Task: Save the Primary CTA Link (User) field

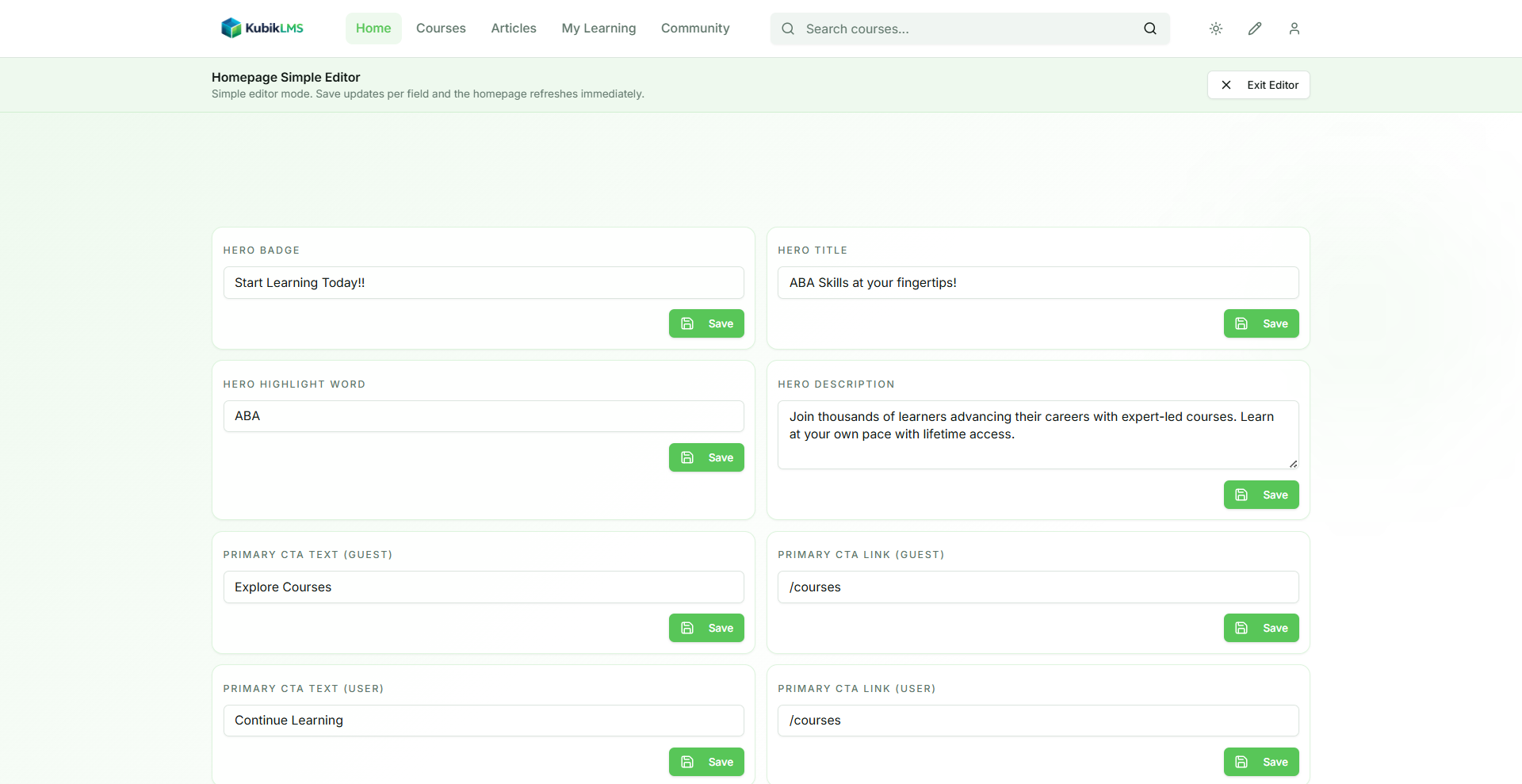Action: [x=1261, y=762]
